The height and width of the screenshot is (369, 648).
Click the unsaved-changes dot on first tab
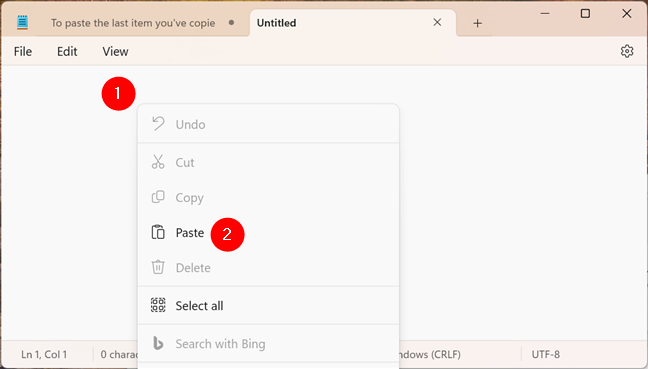coord(231,23)
